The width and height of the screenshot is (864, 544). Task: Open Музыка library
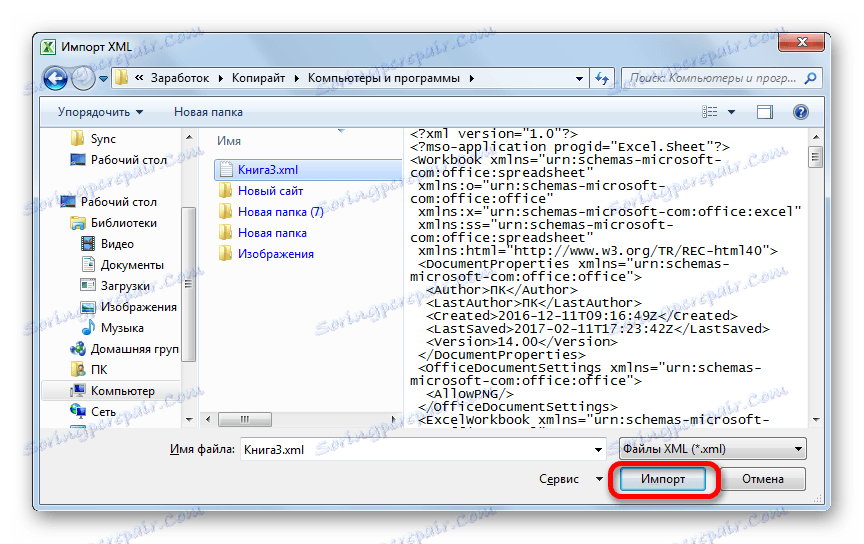(122, 327)
